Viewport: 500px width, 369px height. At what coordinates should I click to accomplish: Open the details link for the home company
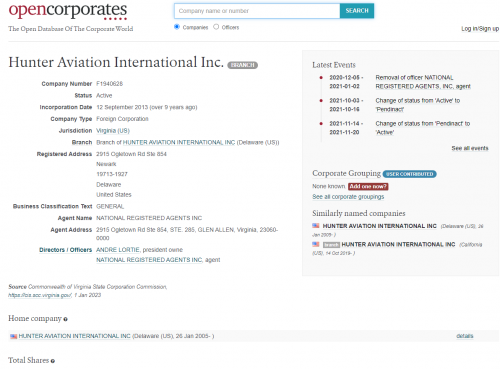coord(465,336)
